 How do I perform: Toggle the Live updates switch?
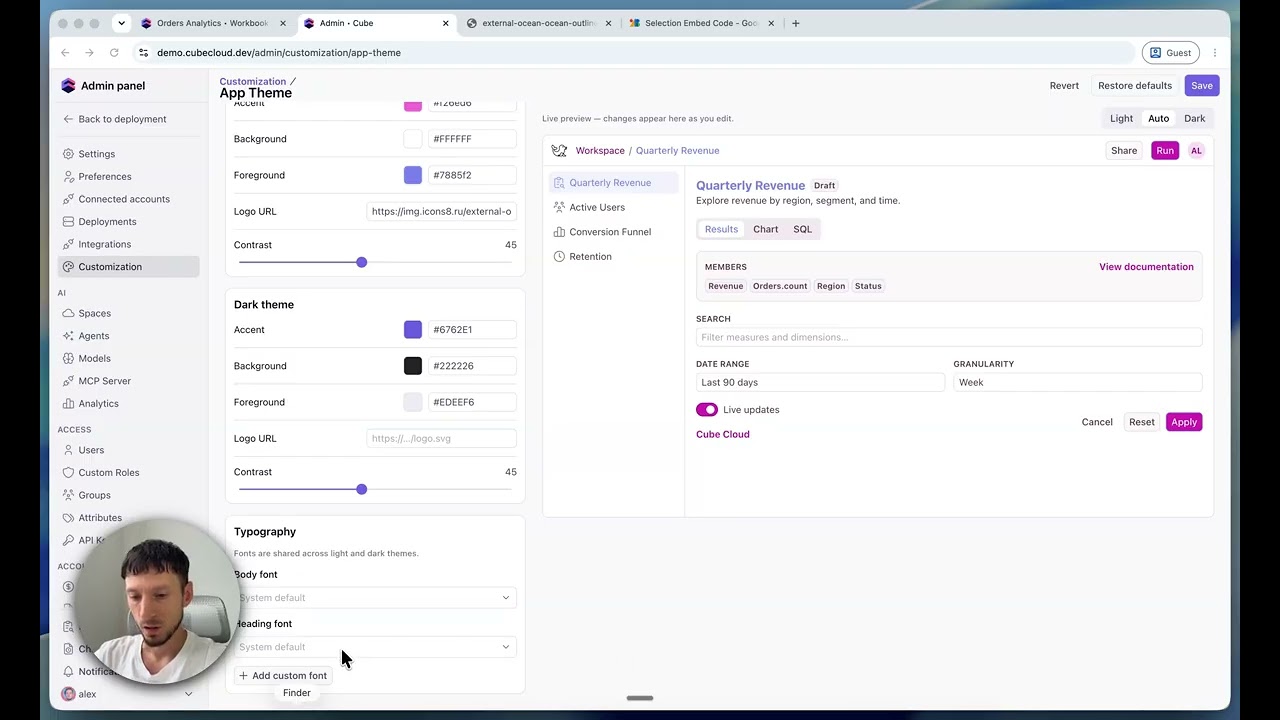tap(707, 410)
